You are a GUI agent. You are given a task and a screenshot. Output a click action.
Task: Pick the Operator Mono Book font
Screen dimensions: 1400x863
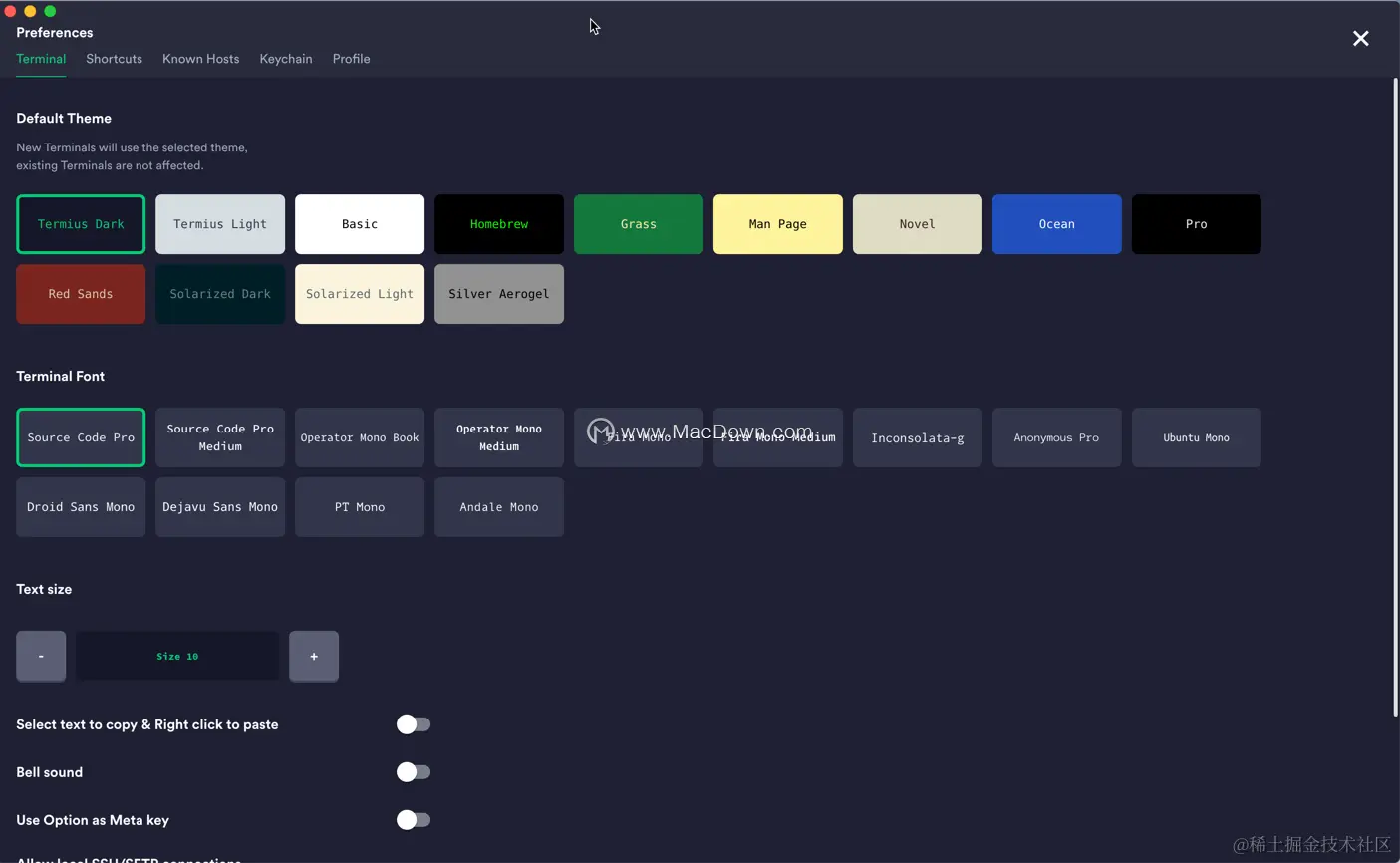point(360,437)
